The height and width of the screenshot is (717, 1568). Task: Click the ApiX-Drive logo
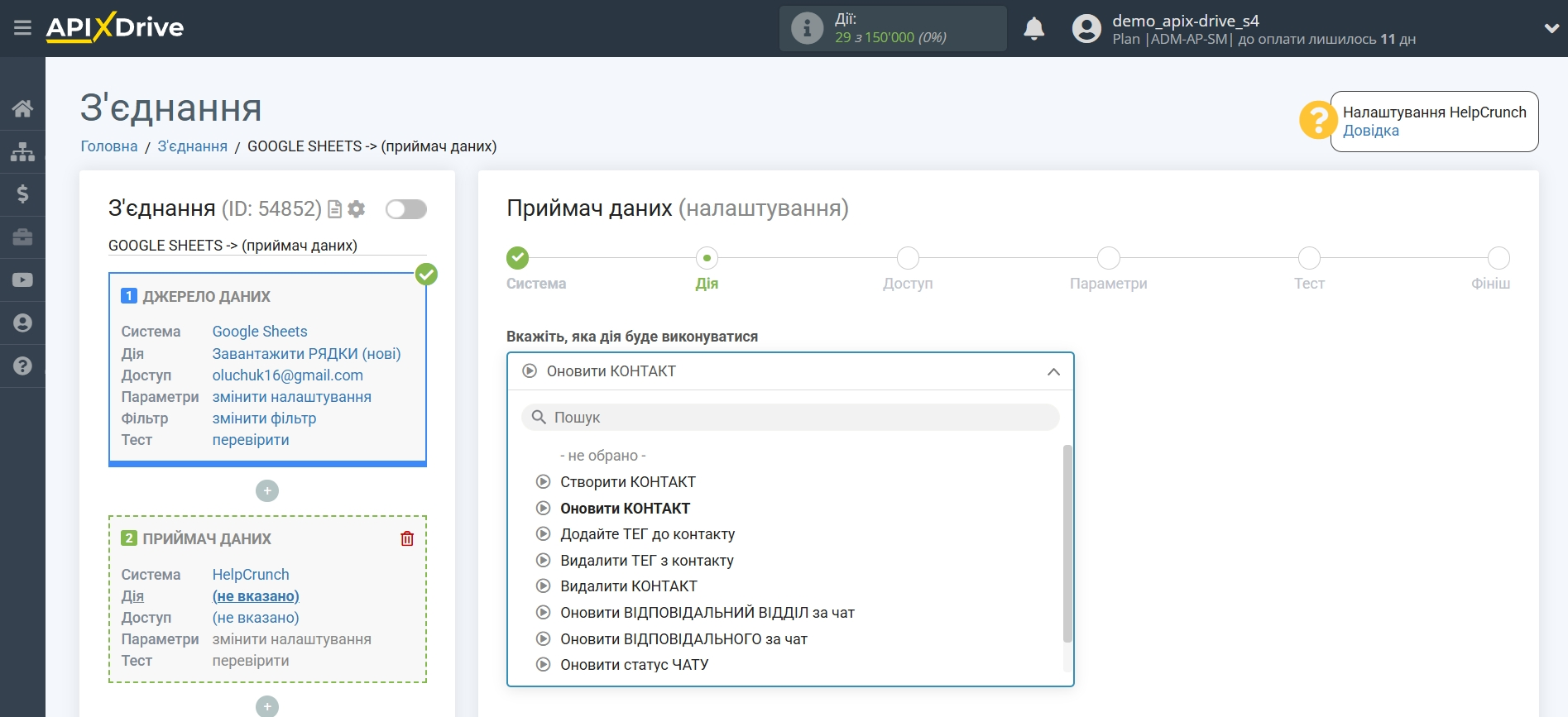pyautogui.click(x=115, y=27)
